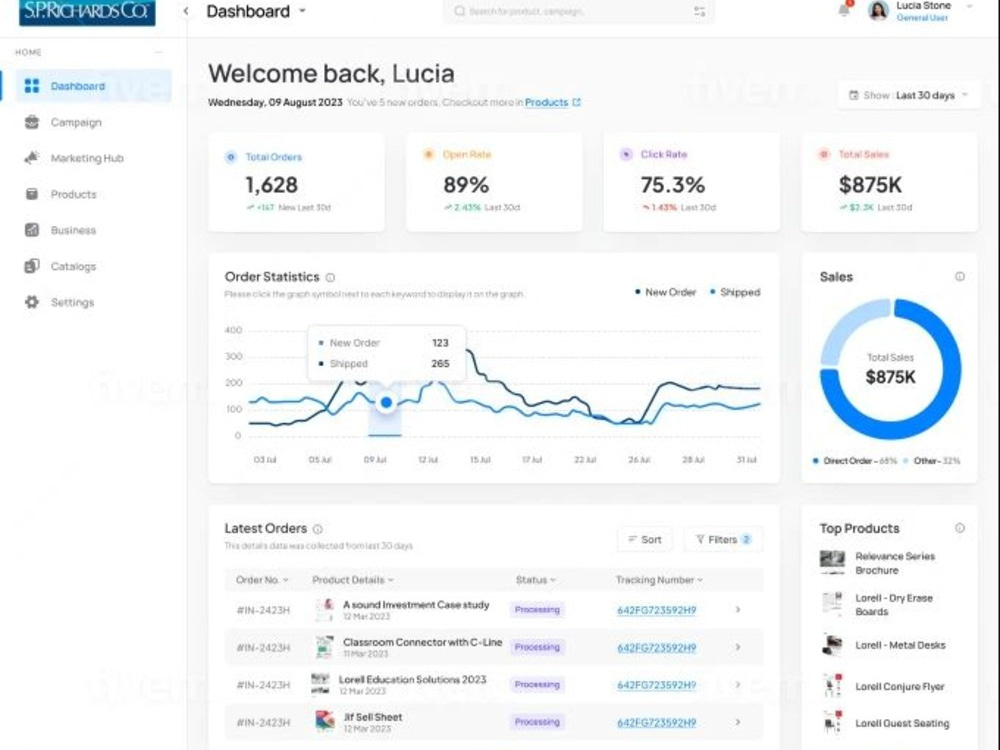Click the Products box icon
This screenshot has height=750, width=1000.
[32, 194]
